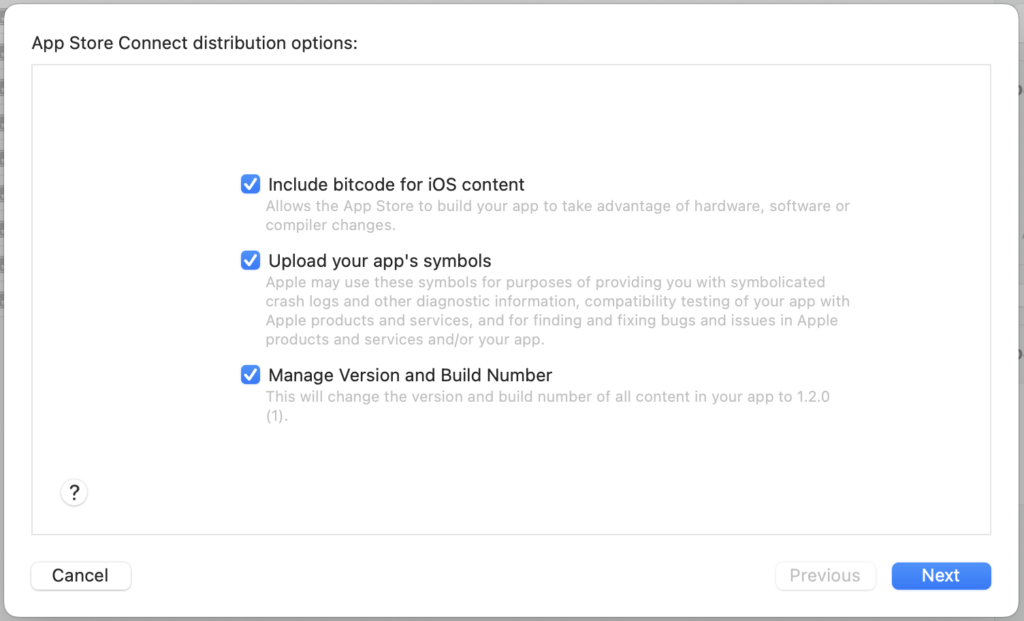Click the 'Manage Version and Build Number' label
Screen dimensions: 1024x621
(x=410, y=375)
